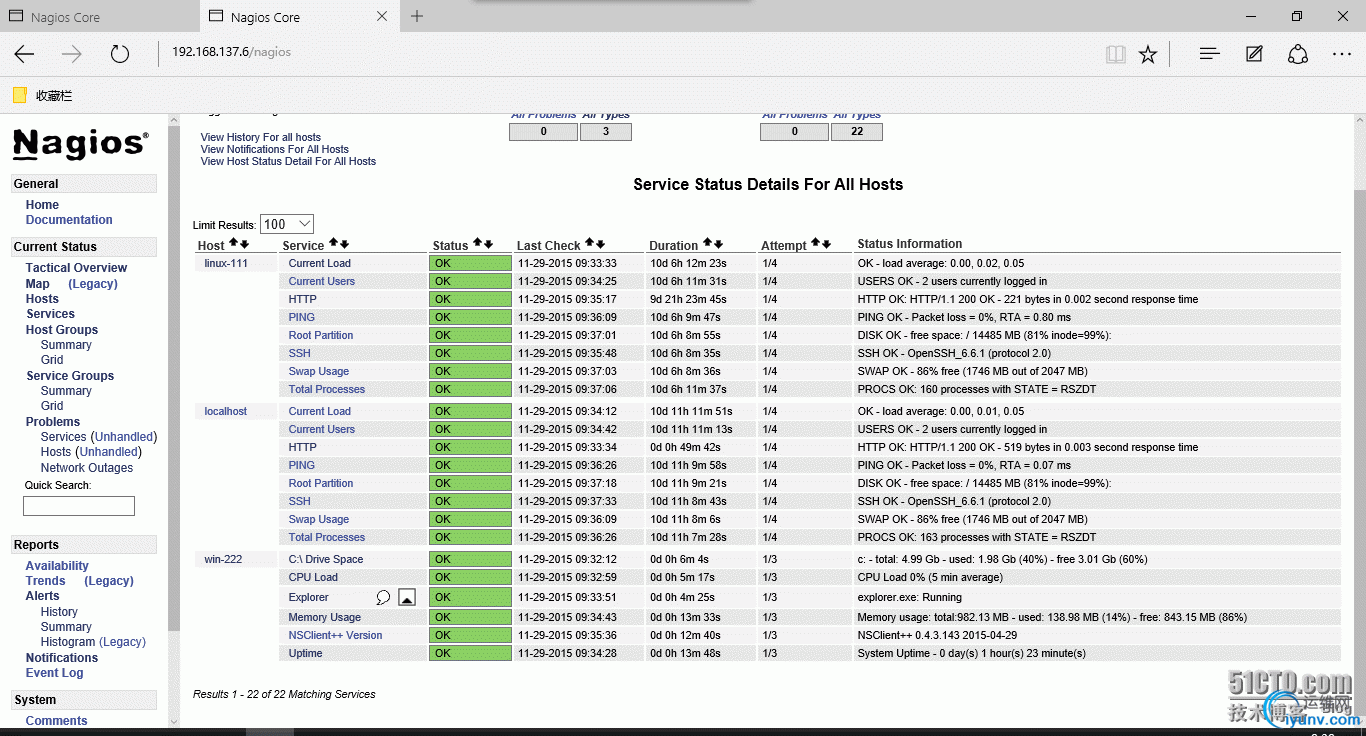The image size is (1366, 736).
Task: Open Hosts under Current Status
Action: [x=42, y=299]
